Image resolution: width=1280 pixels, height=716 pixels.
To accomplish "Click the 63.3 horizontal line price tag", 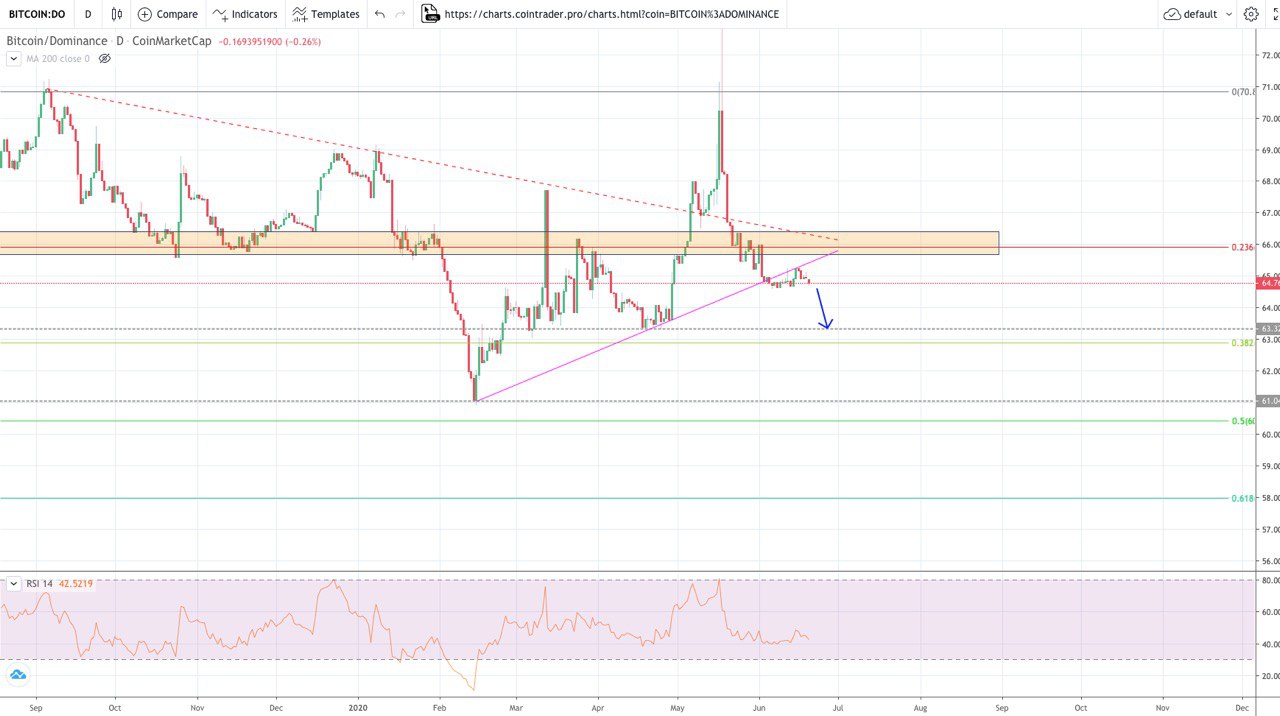I will point(1268,328).
